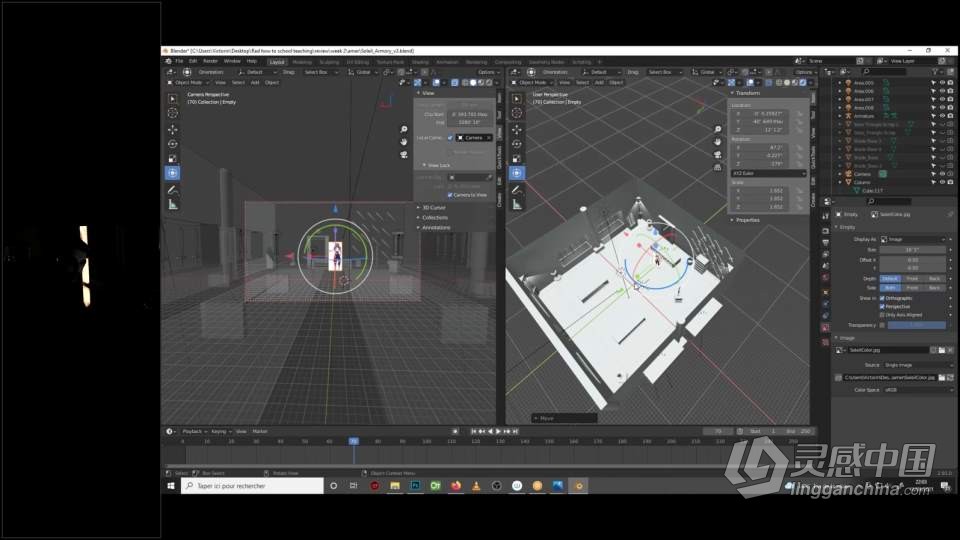960x540 pixels.
Task: Activate the Move tool in left viewport
Action: 173,129
